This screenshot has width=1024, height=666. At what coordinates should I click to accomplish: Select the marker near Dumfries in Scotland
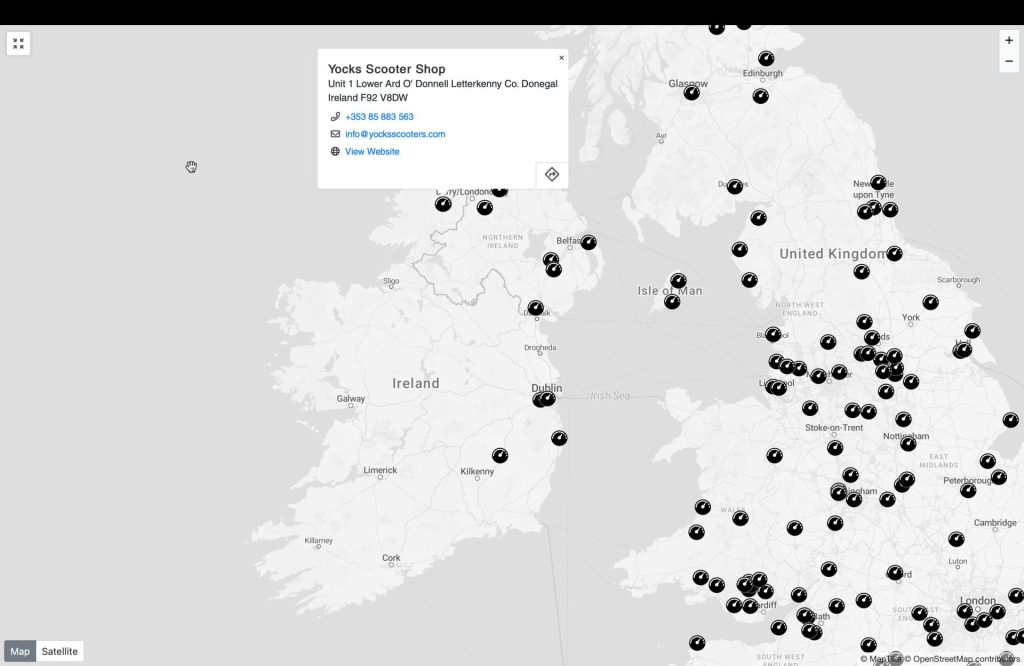point(735,186)
